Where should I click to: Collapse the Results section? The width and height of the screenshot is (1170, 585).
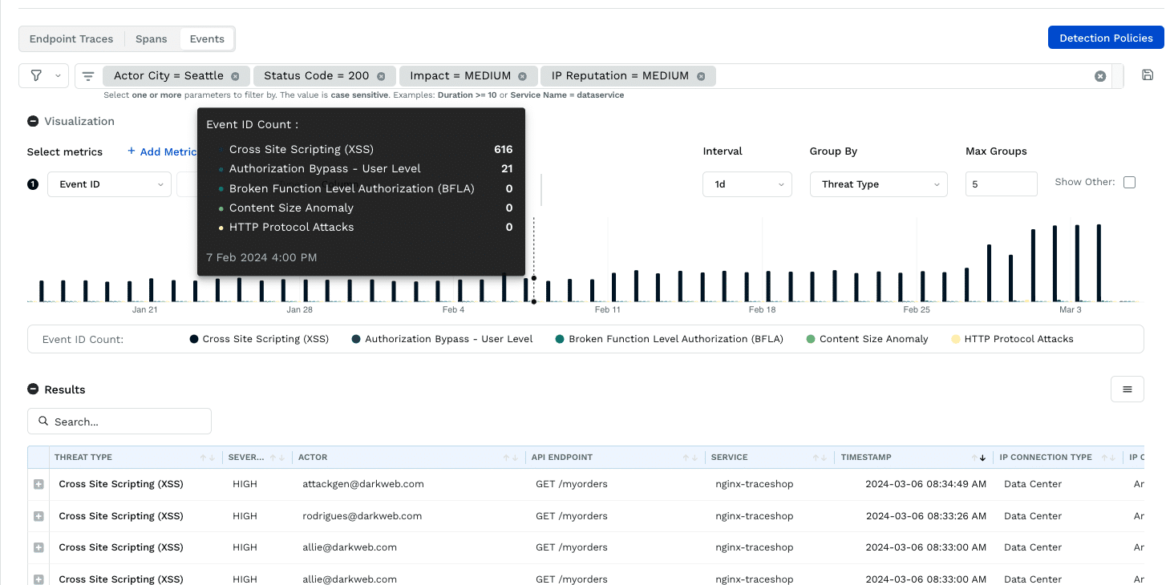[33, 390]
